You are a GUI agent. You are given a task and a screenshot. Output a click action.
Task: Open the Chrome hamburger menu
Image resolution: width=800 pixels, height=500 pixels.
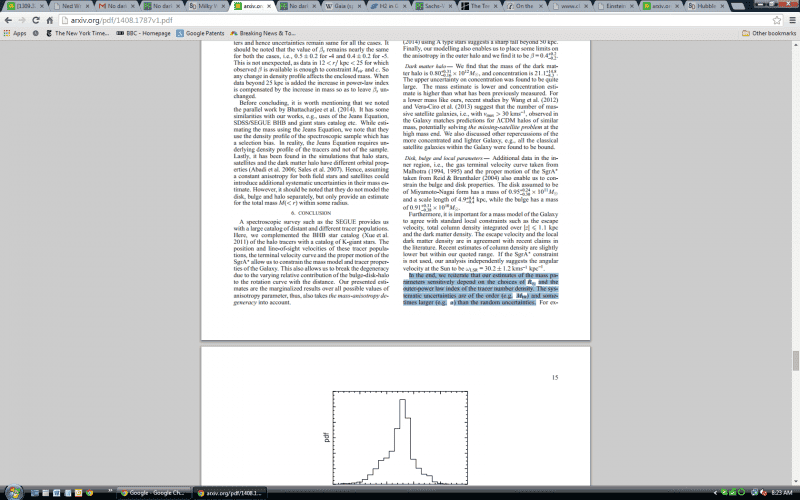792,20
